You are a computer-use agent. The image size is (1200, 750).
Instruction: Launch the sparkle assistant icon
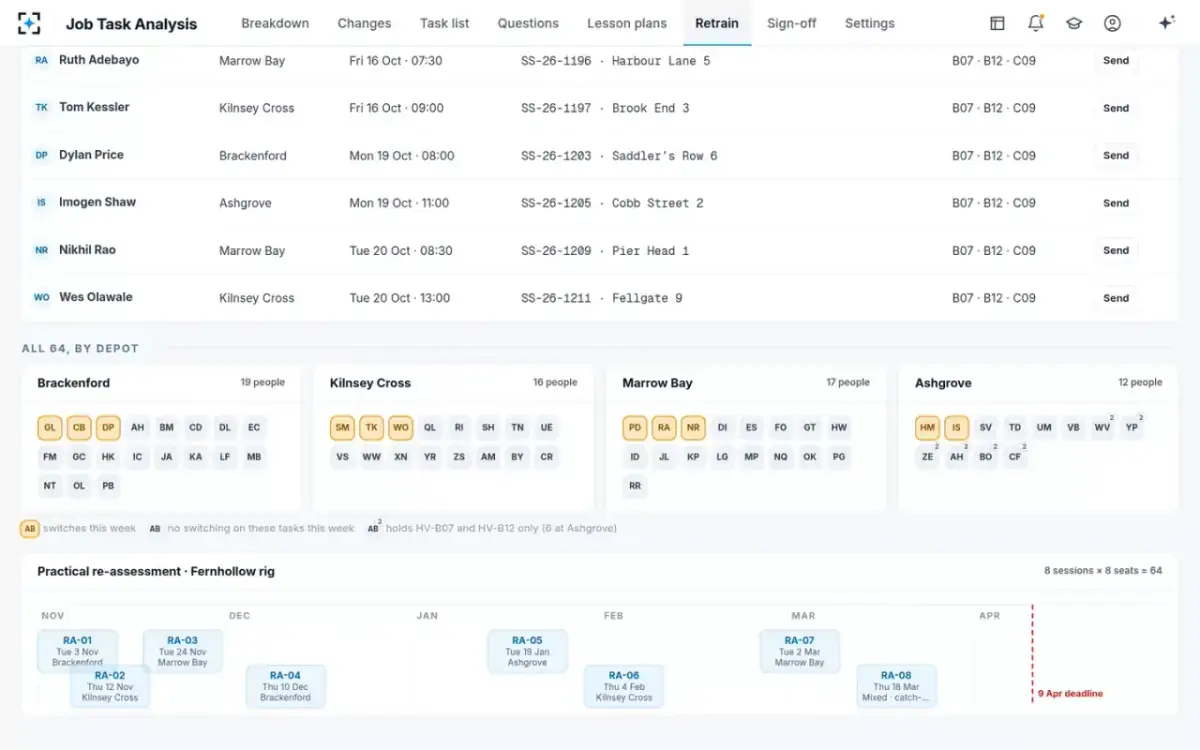[x=1166, y=23]
